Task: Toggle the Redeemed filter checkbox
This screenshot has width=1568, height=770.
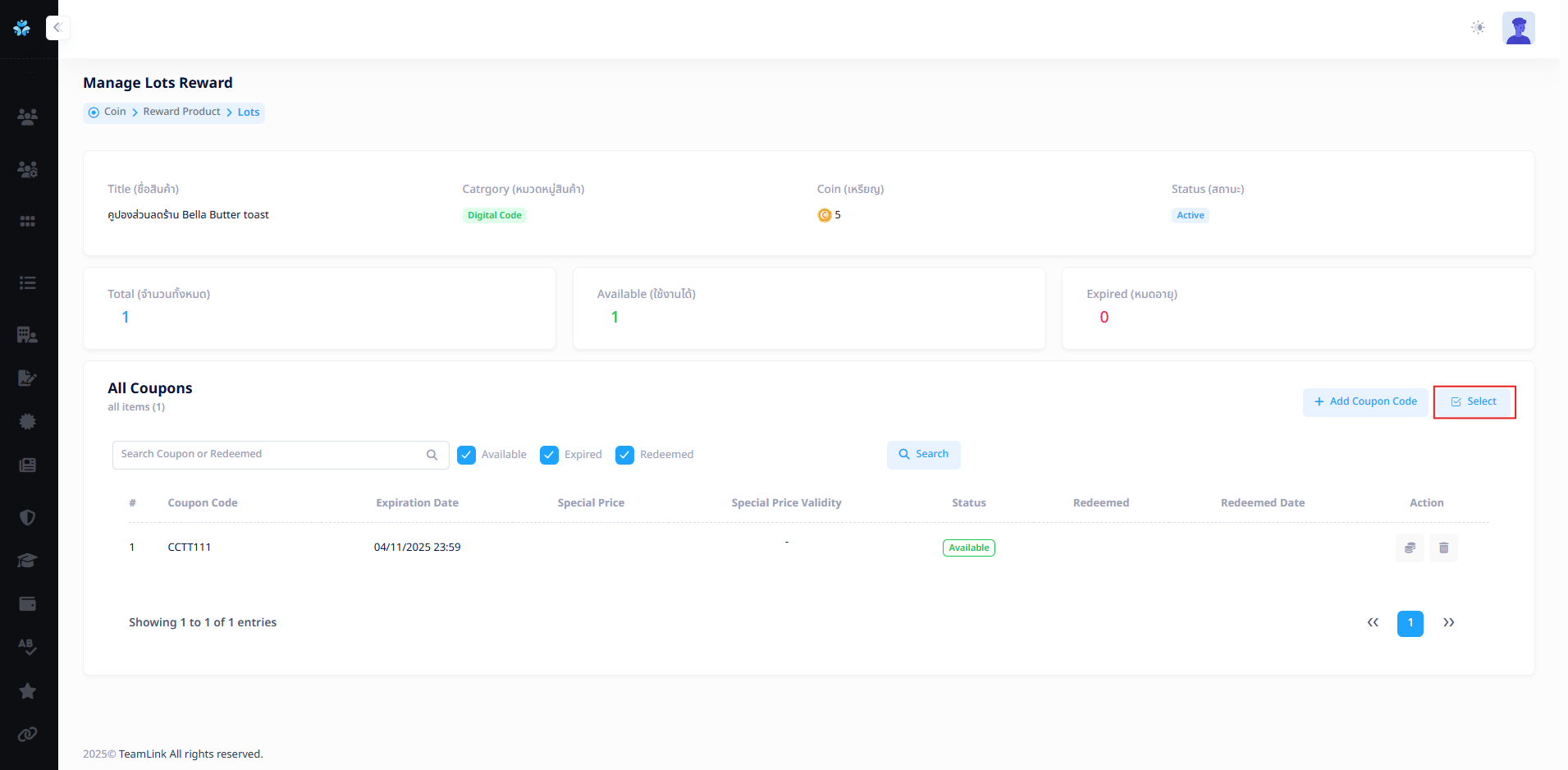Action: 624,455
